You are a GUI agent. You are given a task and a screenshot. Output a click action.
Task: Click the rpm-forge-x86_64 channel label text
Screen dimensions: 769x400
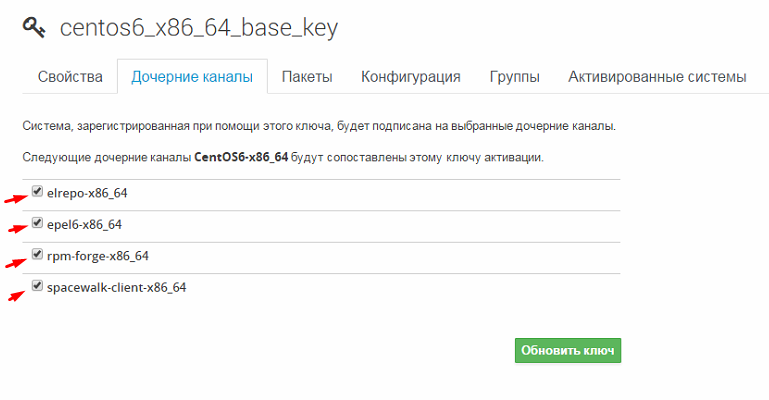(97, 256)
